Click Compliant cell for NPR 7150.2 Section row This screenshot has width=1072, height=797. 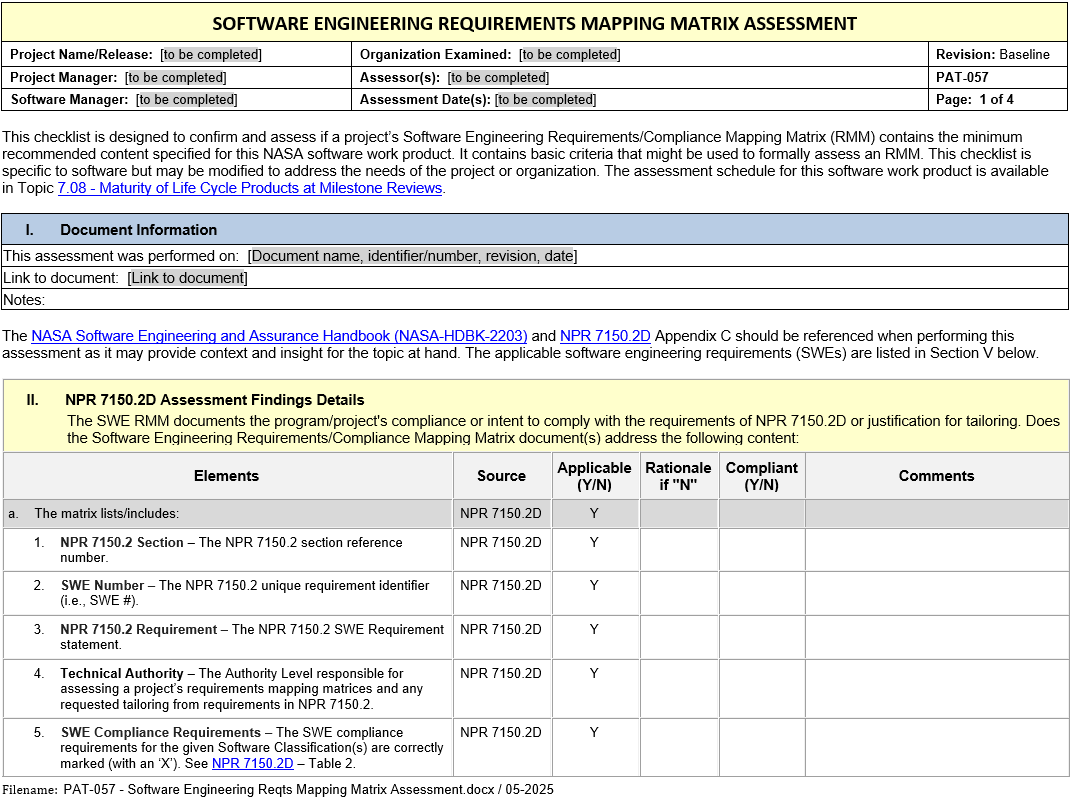pyautogui.click(x=761, y=549)
